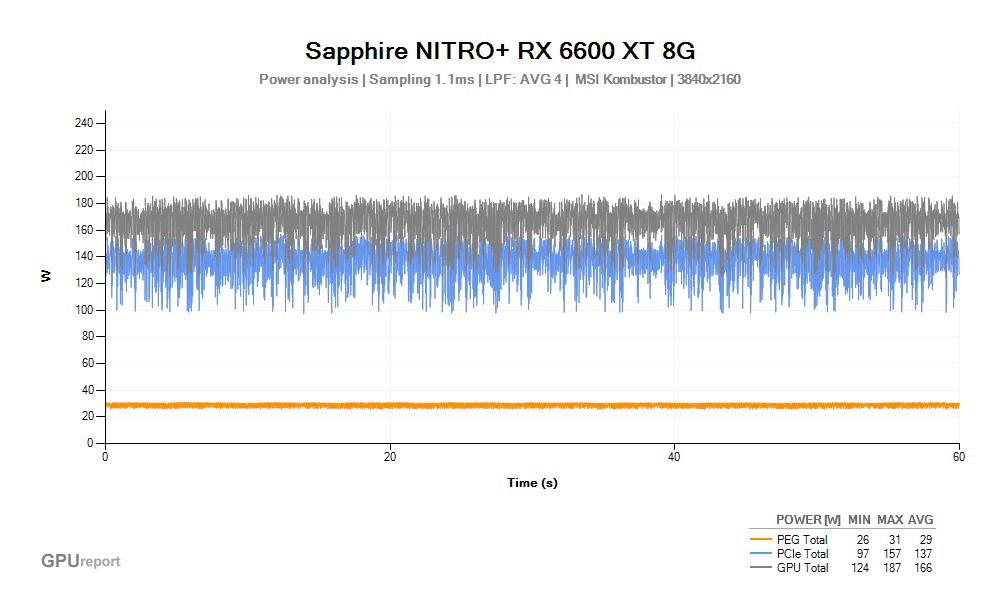Click PCIe Total min value 97

pyautogui.click(x=863, y=553)
